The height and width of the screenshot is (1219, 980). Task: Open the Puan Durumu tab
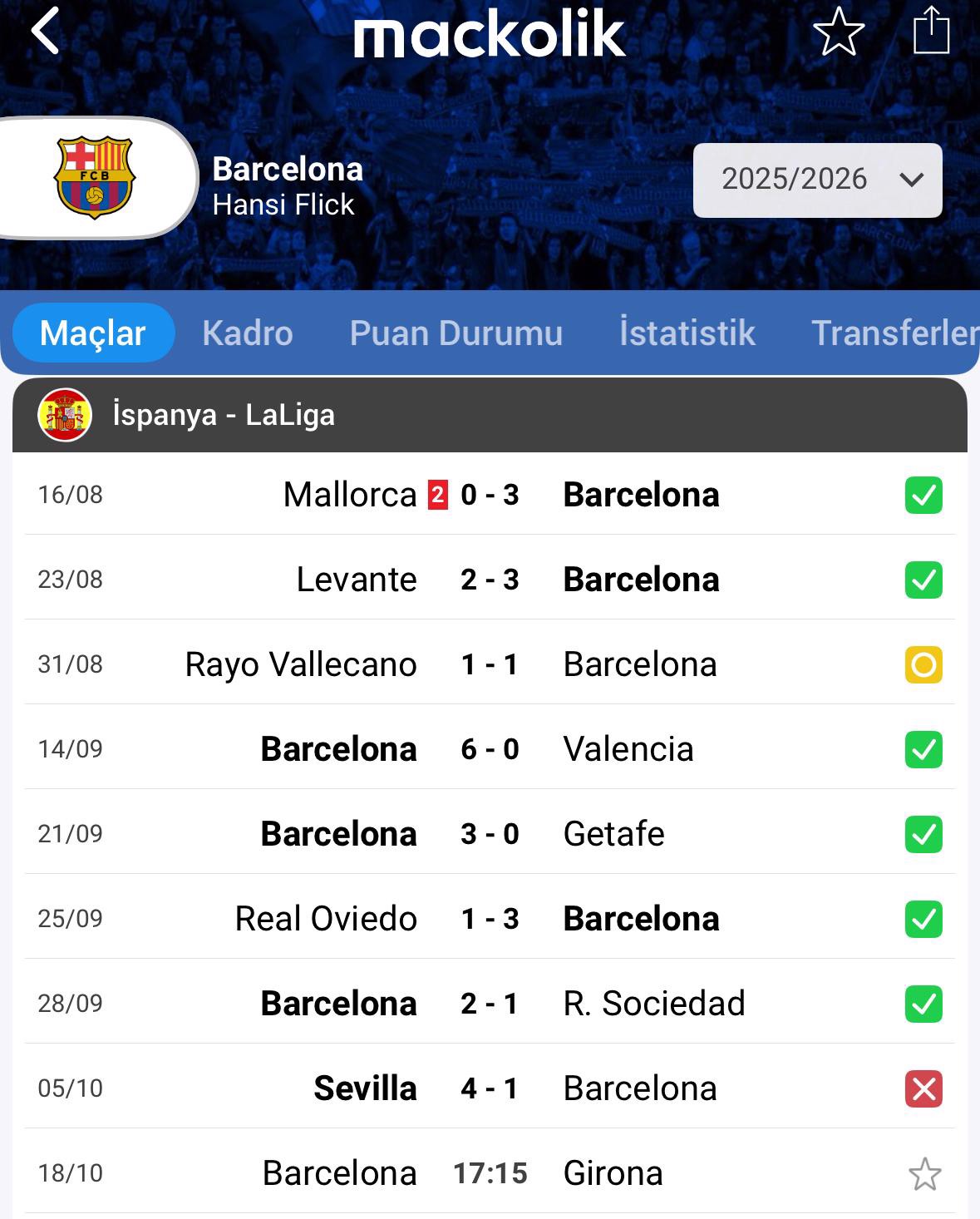456,333
